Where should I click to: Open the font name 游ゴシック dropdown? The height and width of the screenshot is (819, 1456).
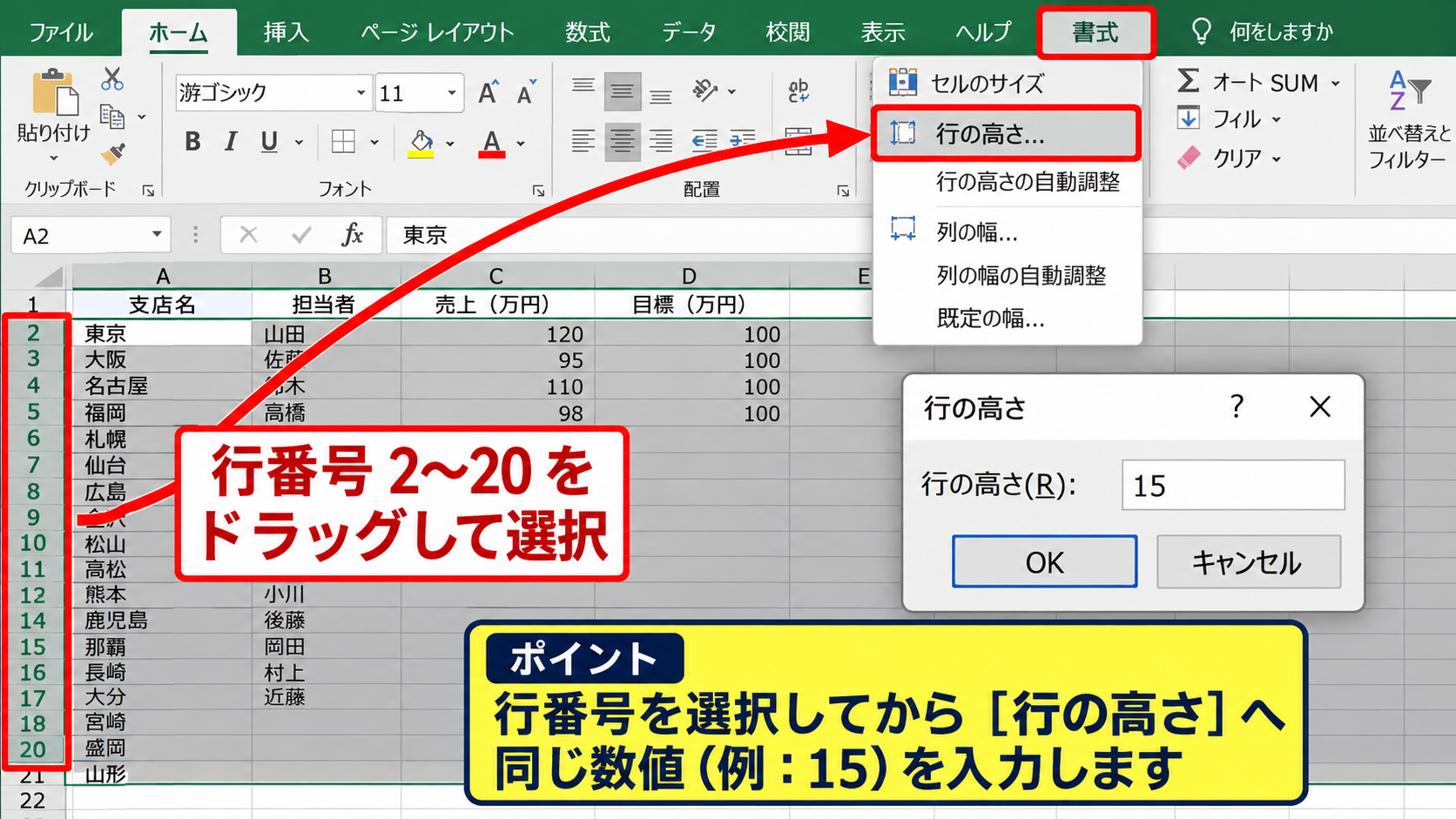pyautogui.click(x=361, y=92)
